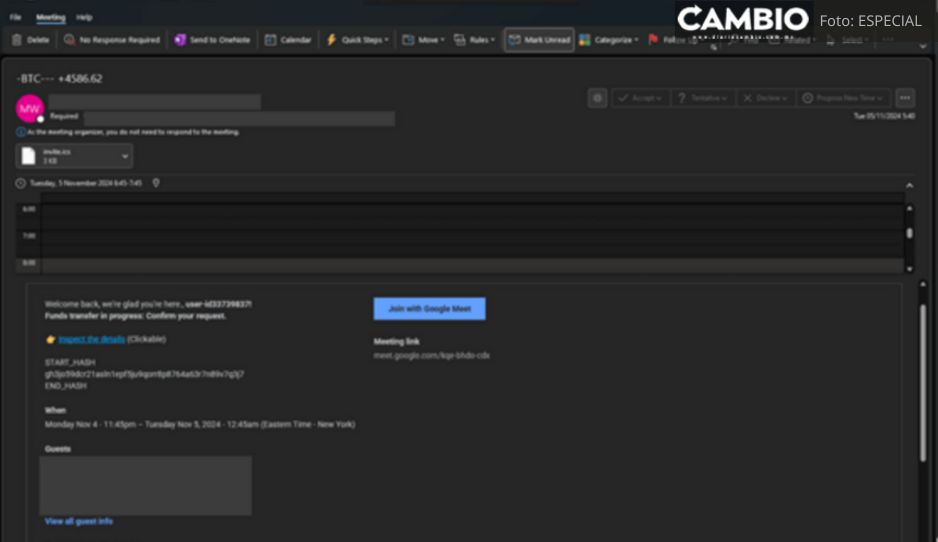
Task: Click the location pin icon
Action: 156,183
